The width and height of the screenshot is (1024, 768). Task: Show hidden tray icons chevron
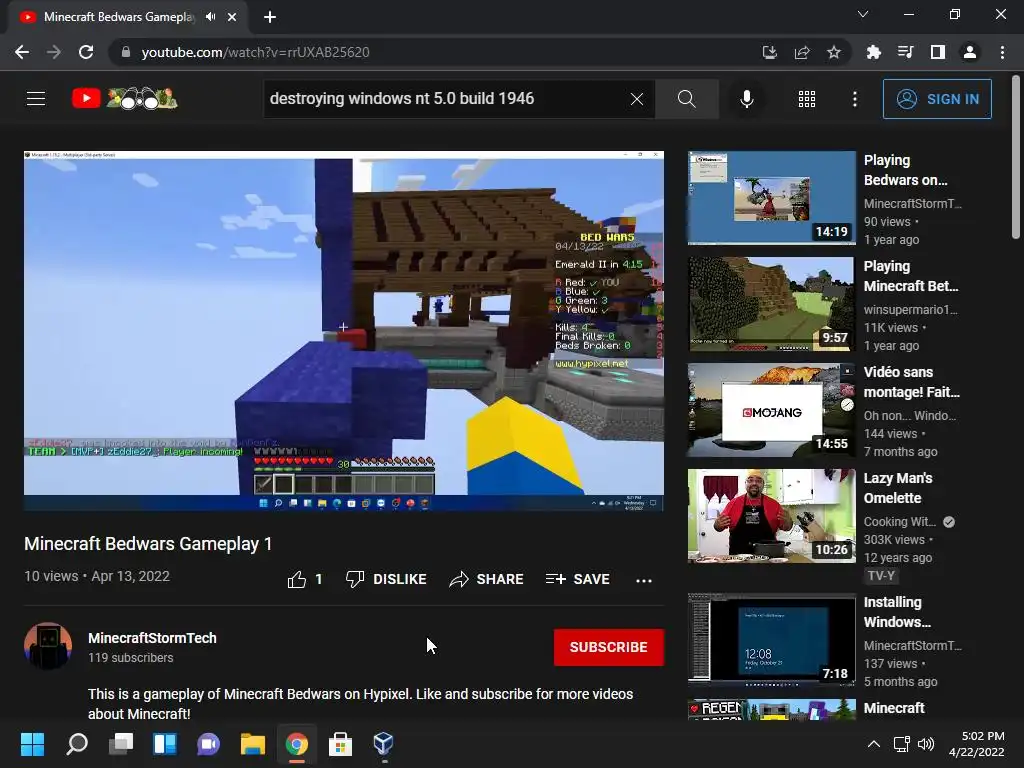873,744
